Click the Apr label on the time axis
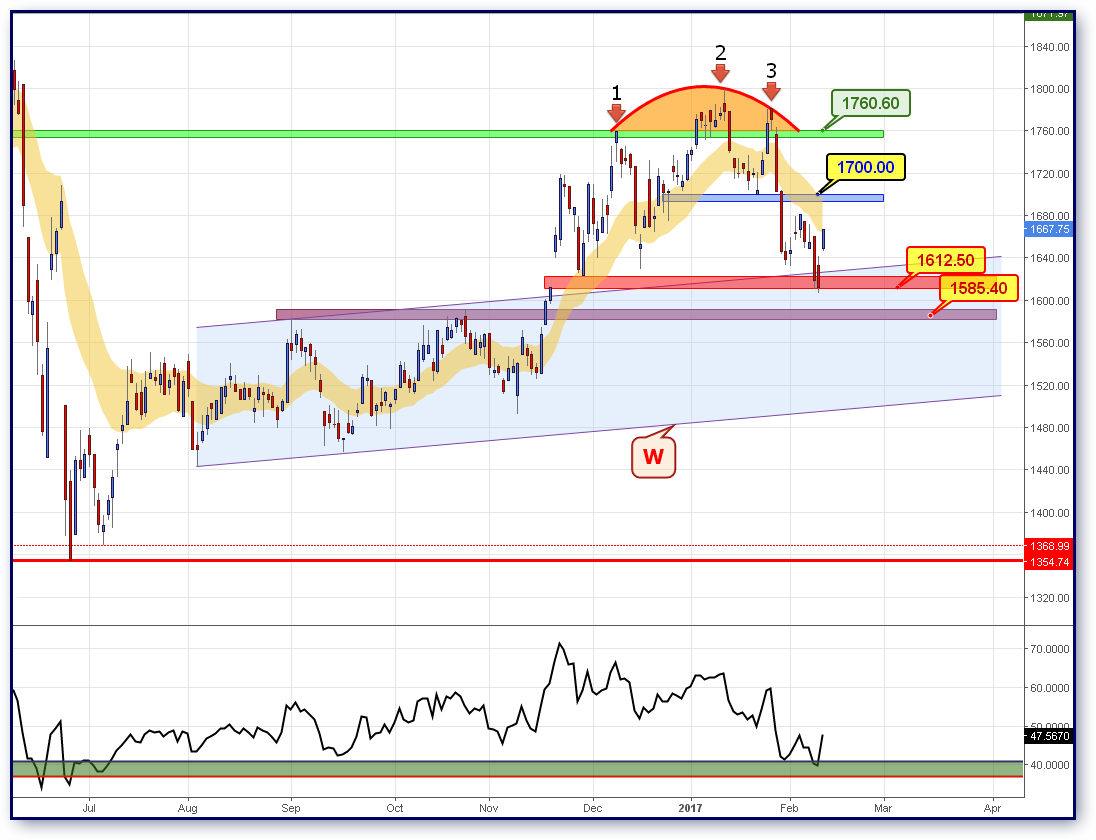Image resolution: width=1096 pixels, height=840 pixels. [993, 808]
